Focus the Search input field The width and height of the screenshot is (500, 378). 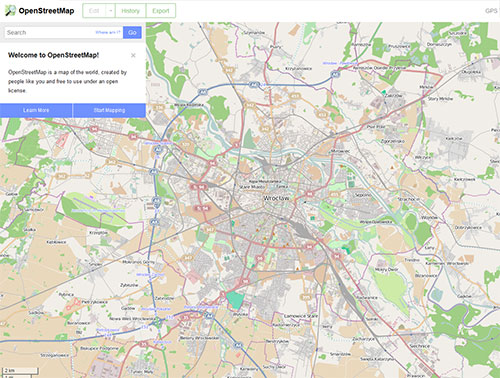click(x=64, y=32)
